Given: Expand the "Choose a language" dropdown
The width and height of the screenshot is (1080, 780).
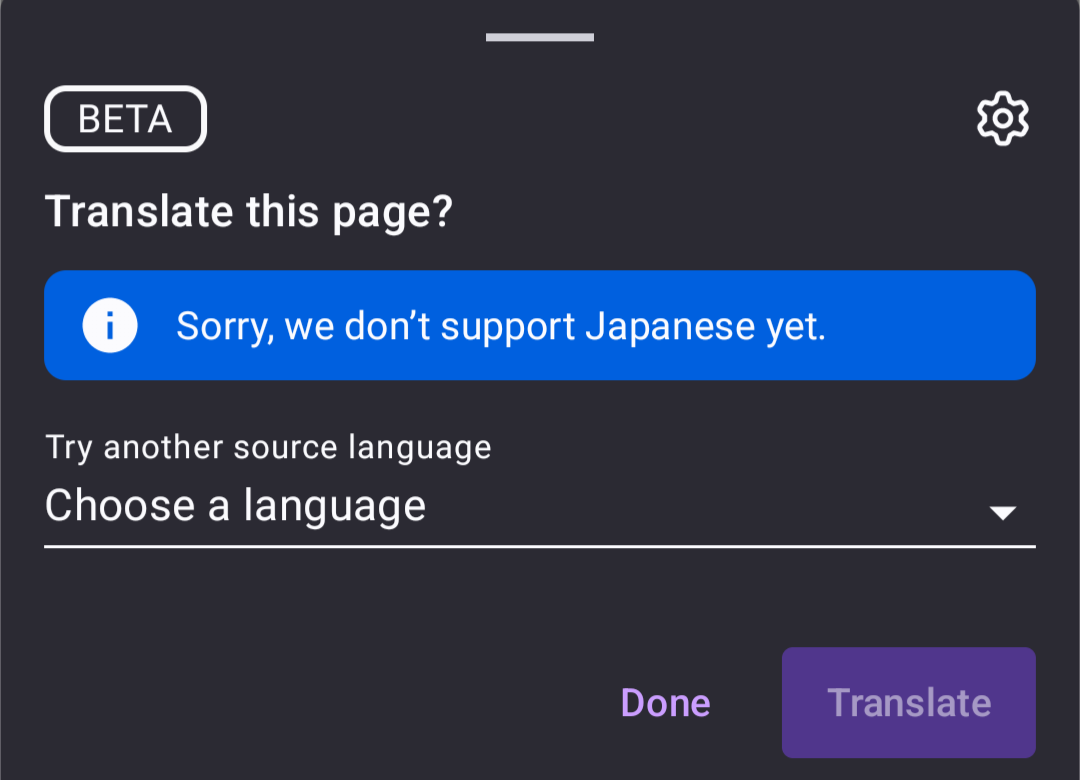Looking at the screenshot, I should [x=539, y=507].
